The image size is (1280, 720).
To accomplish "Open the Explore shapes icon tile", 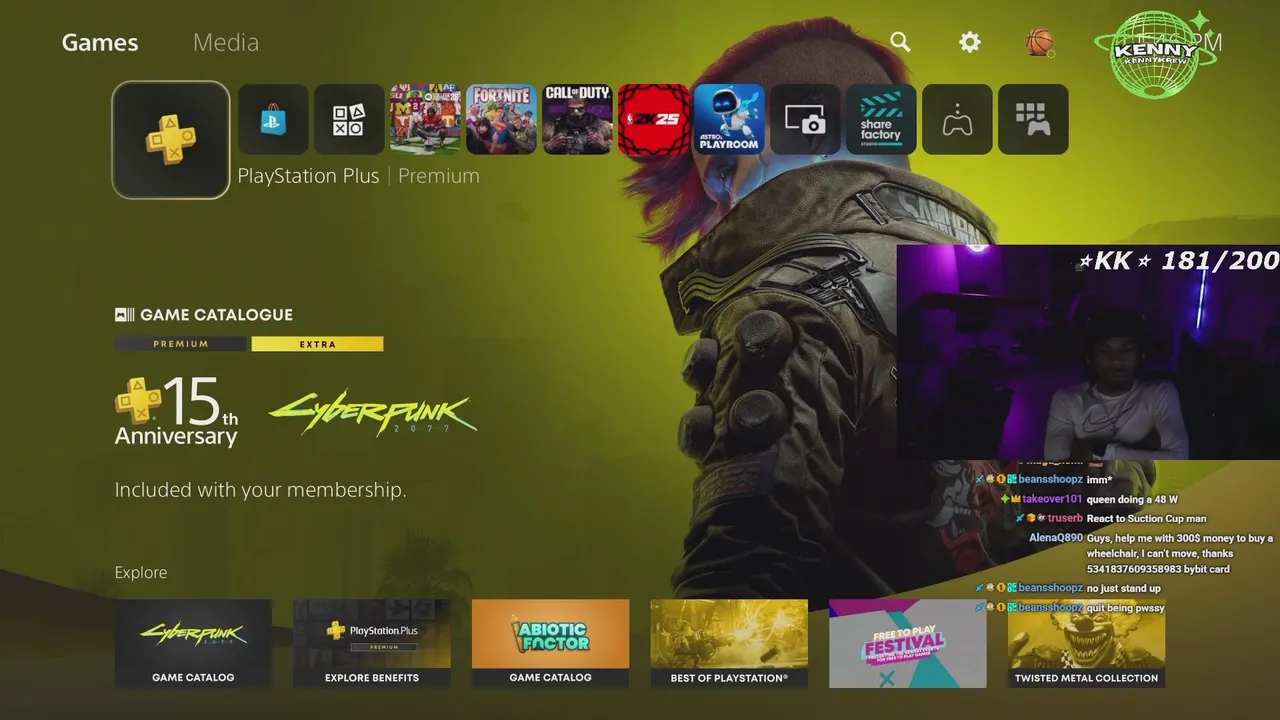I will pyautogui.click(x=349, y=119).
